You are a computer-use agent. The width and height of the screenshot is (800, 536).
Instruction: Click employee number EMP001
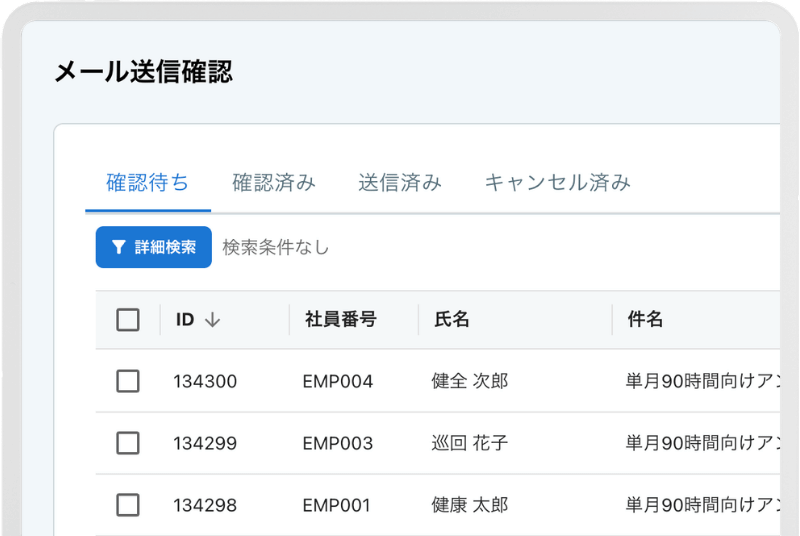click(x=336, y=505)
